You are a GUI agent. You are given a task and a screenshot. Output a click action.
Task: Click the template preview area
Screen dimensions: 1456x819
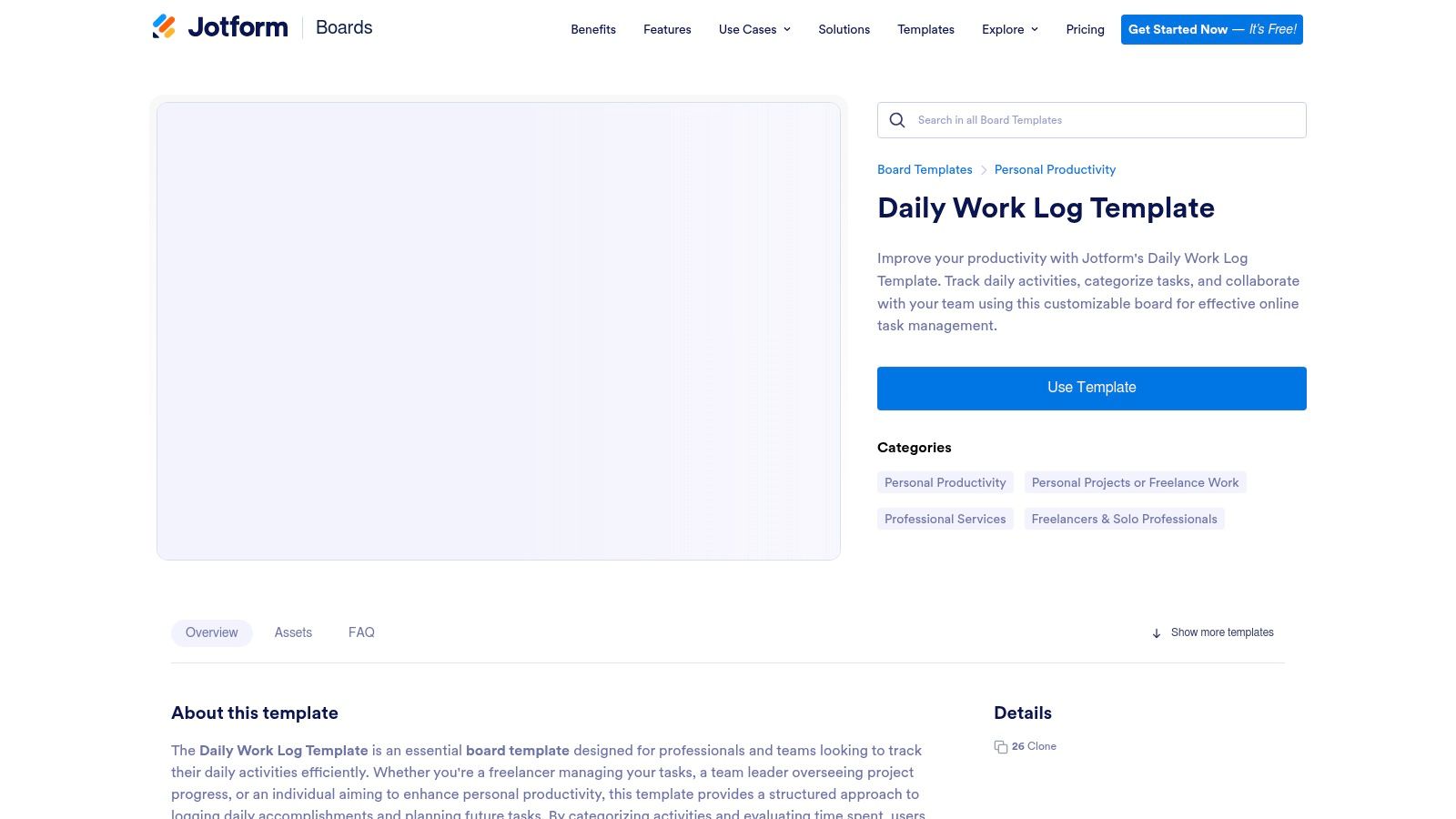tap(498, 330)
